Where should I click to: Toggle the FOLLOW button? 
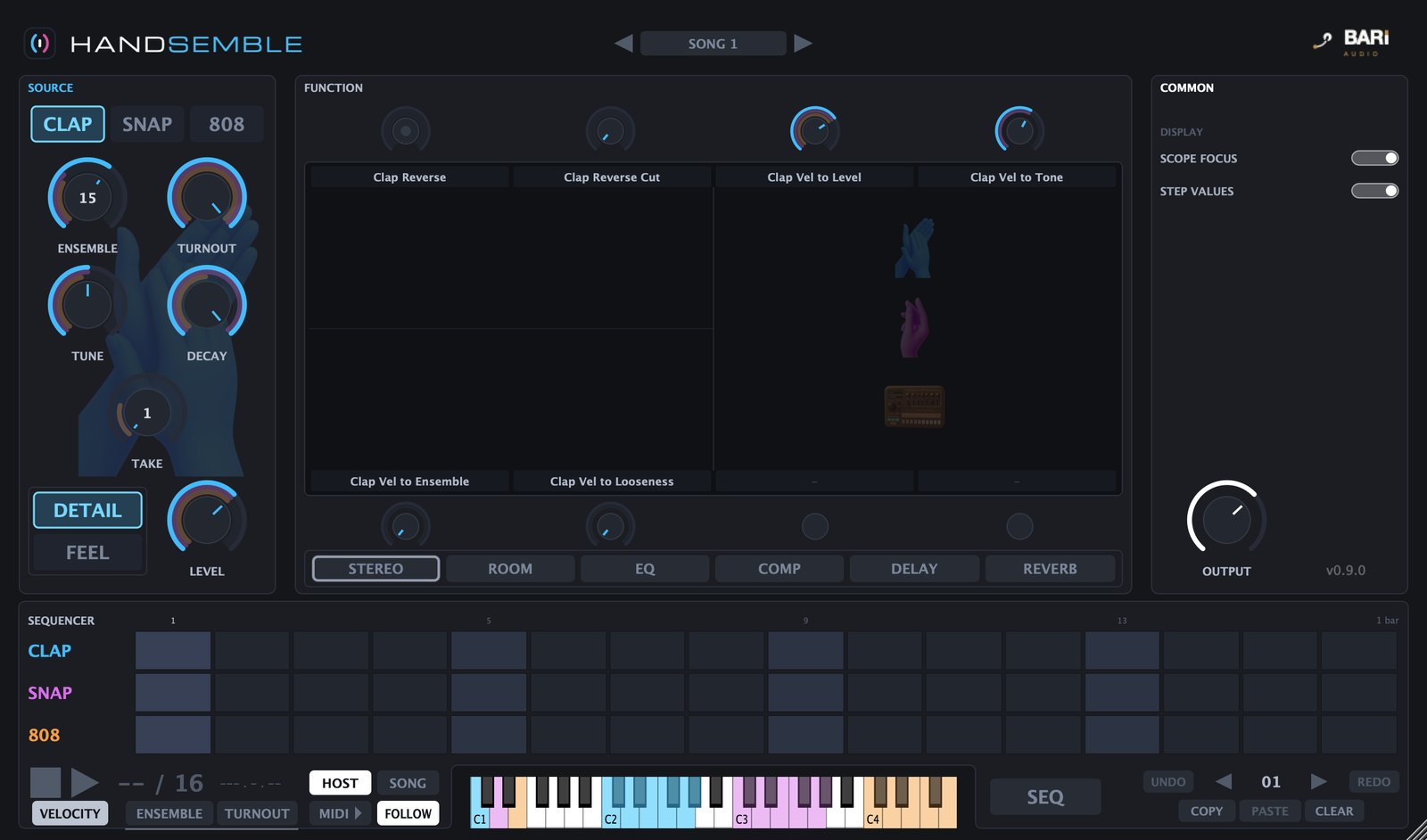pyautogui.click(x=408, y=813)
